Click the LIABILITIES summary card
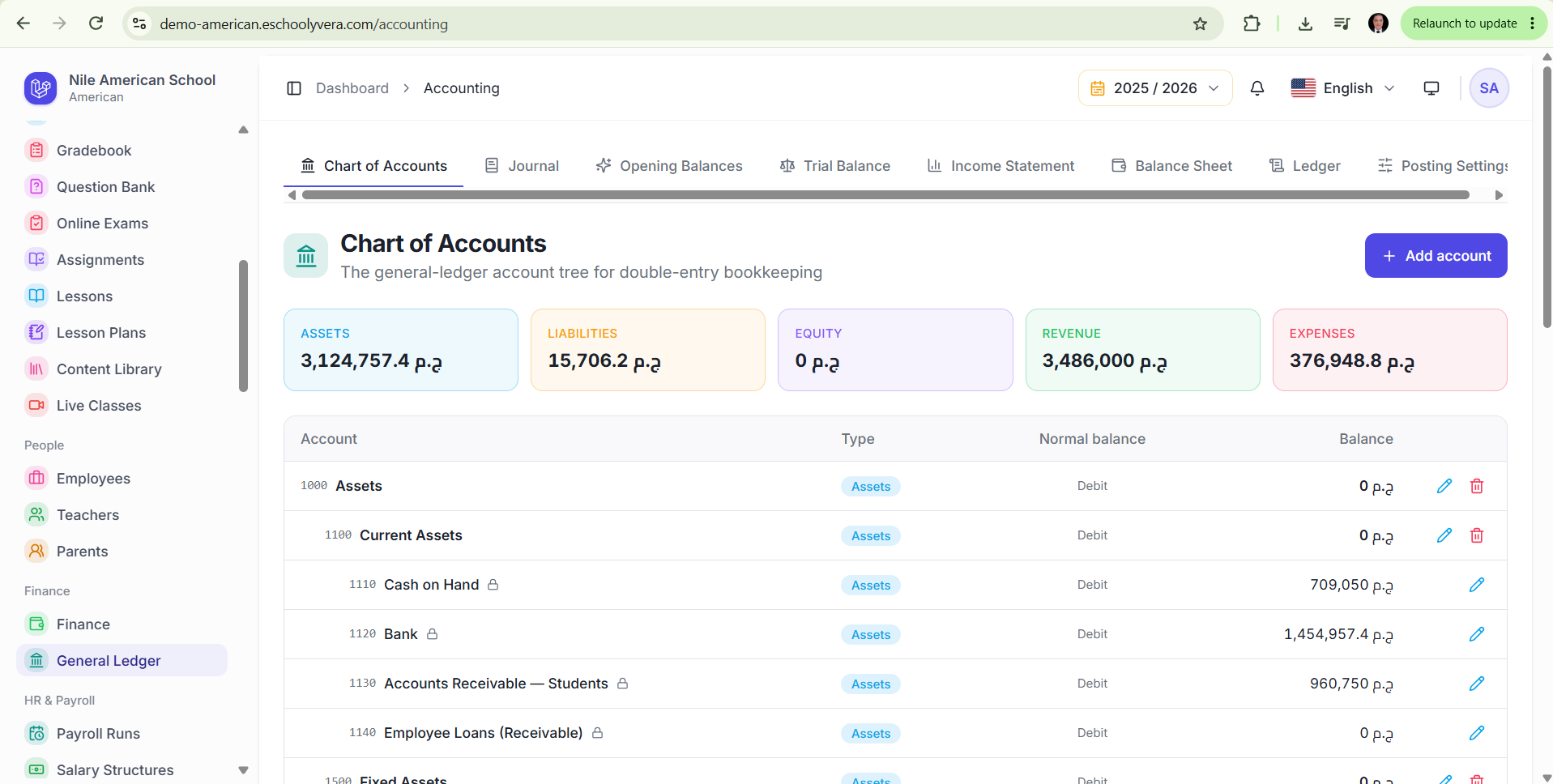The height and width of the screenshot is (784, 1553). (x=648, y=350)
